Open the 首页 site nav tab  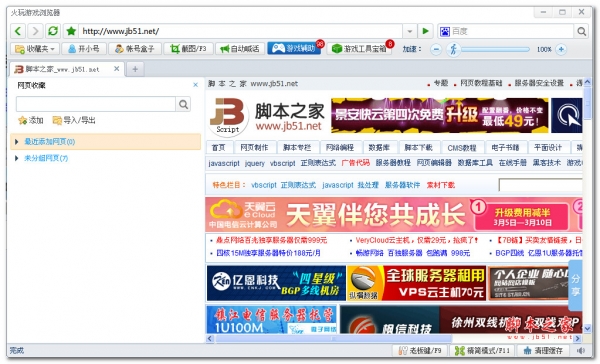click(218, 147)
